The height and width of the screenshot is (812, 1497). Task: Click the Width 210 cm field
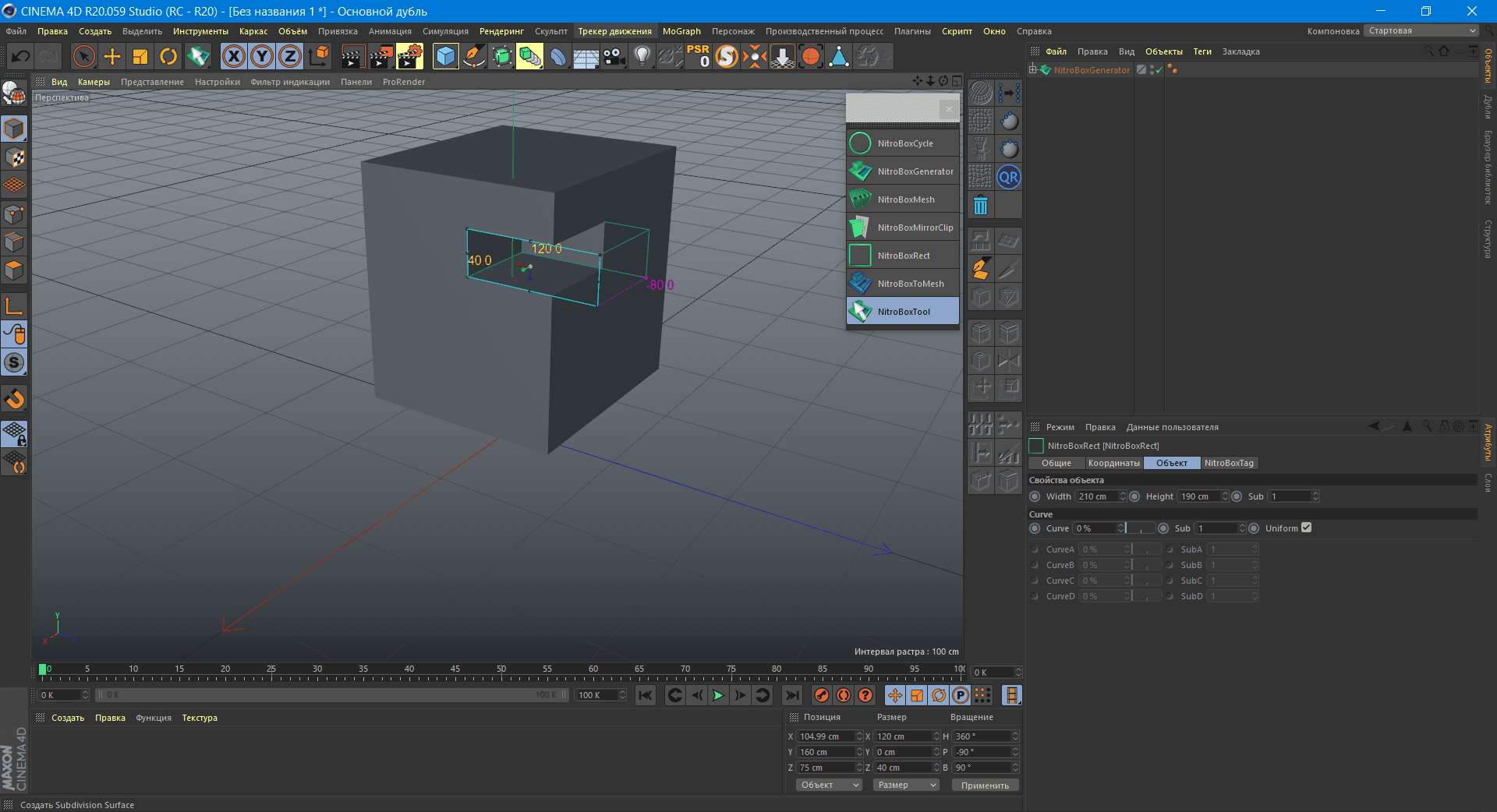1097,496
